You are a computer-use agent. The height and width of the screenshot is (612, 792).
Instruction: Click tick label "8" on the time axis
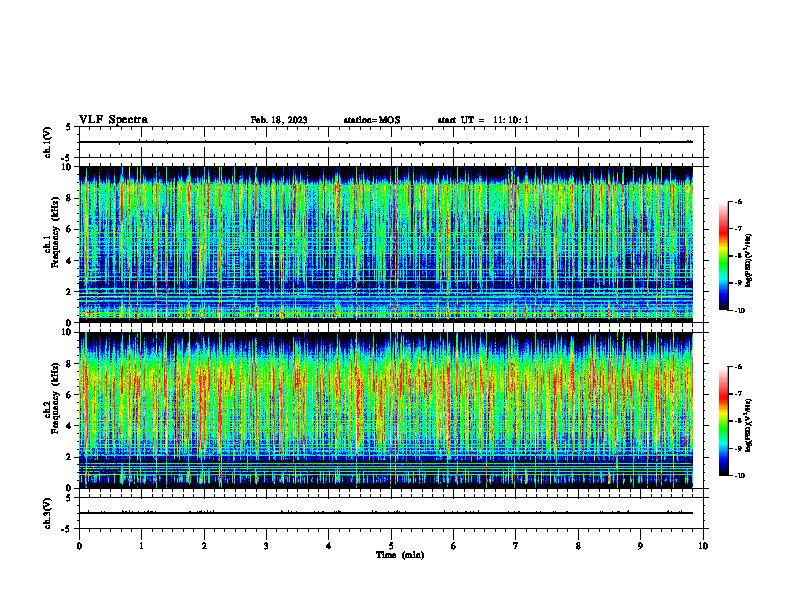coord(578,546)
